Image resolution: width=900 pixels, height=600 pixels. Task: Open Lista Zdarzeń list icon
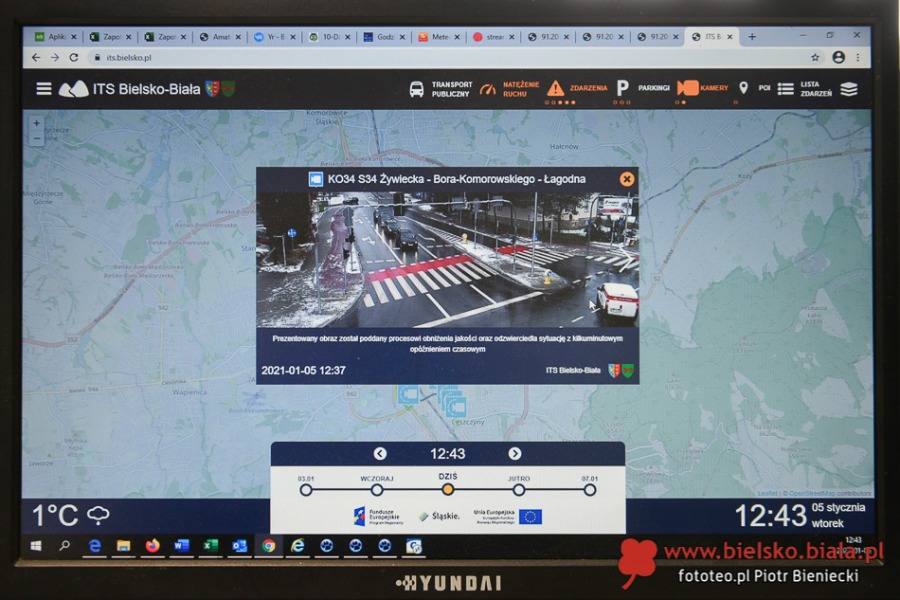pyautogui.click(x=785, y=89)
